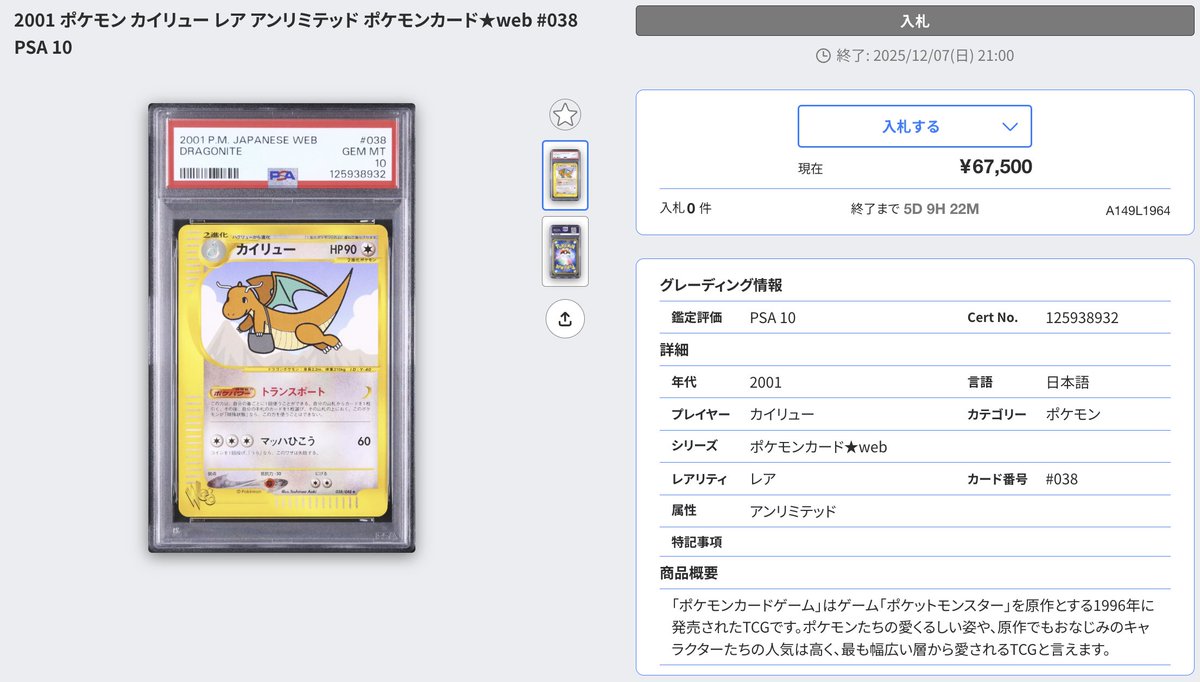This screenshot has width=1200, height=682.
Task: Click the 入札 header bar
Action: coord(915,20)
